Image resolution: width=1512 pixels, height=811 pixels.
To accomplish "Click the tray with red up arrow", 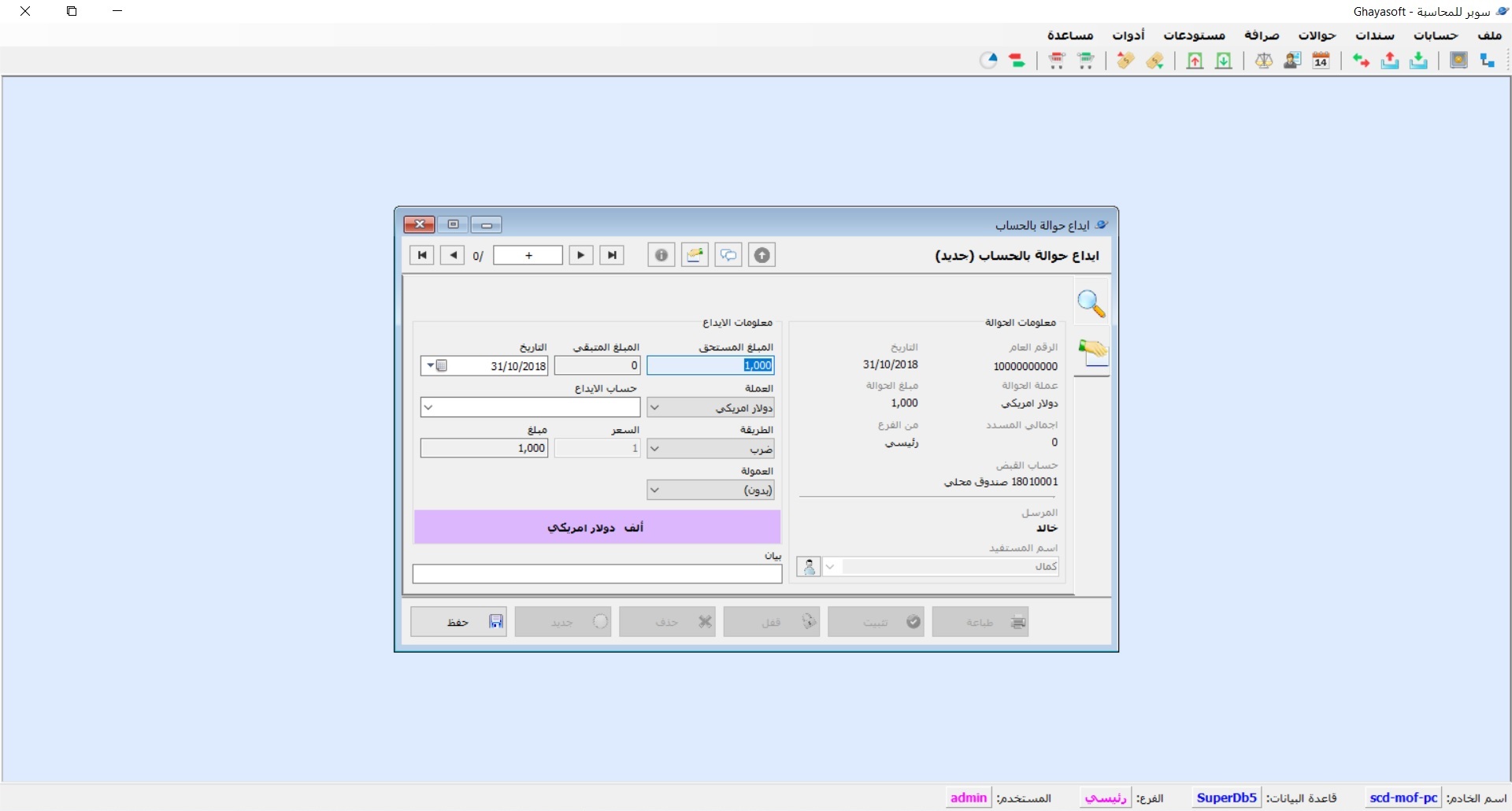I will 1390,61.
